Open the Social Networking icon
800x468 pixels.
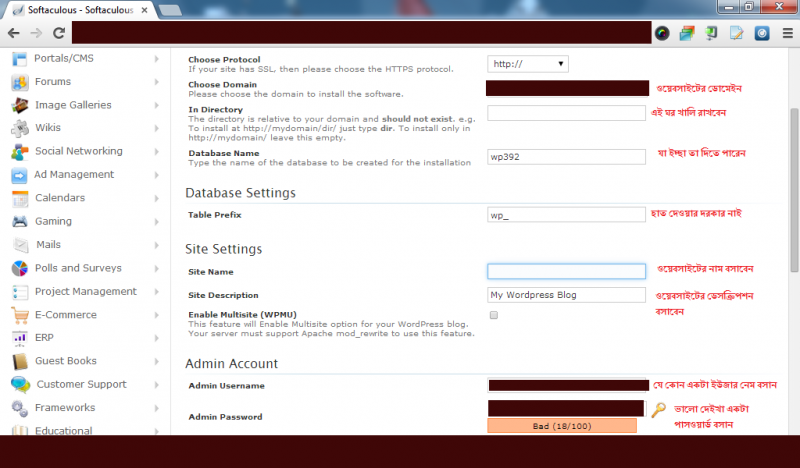coord(19,152)
